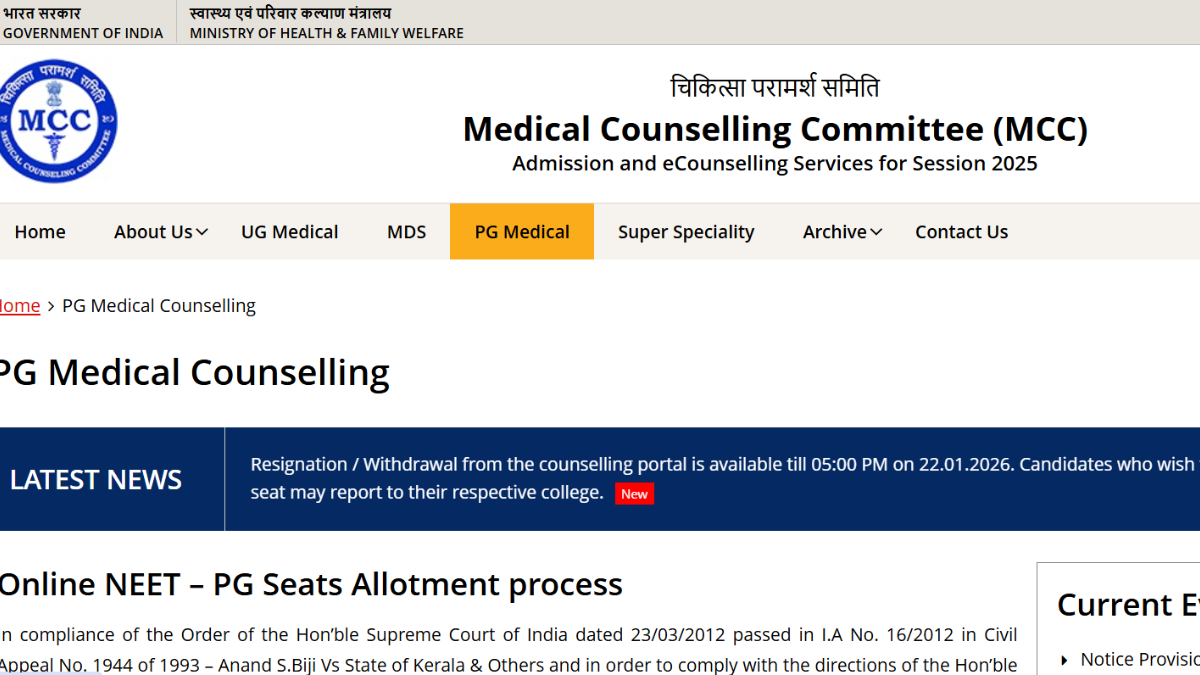Open Ministry of Health & Family Welfare link
Viewport: 1200px width, 675px height.
(326, 33)
